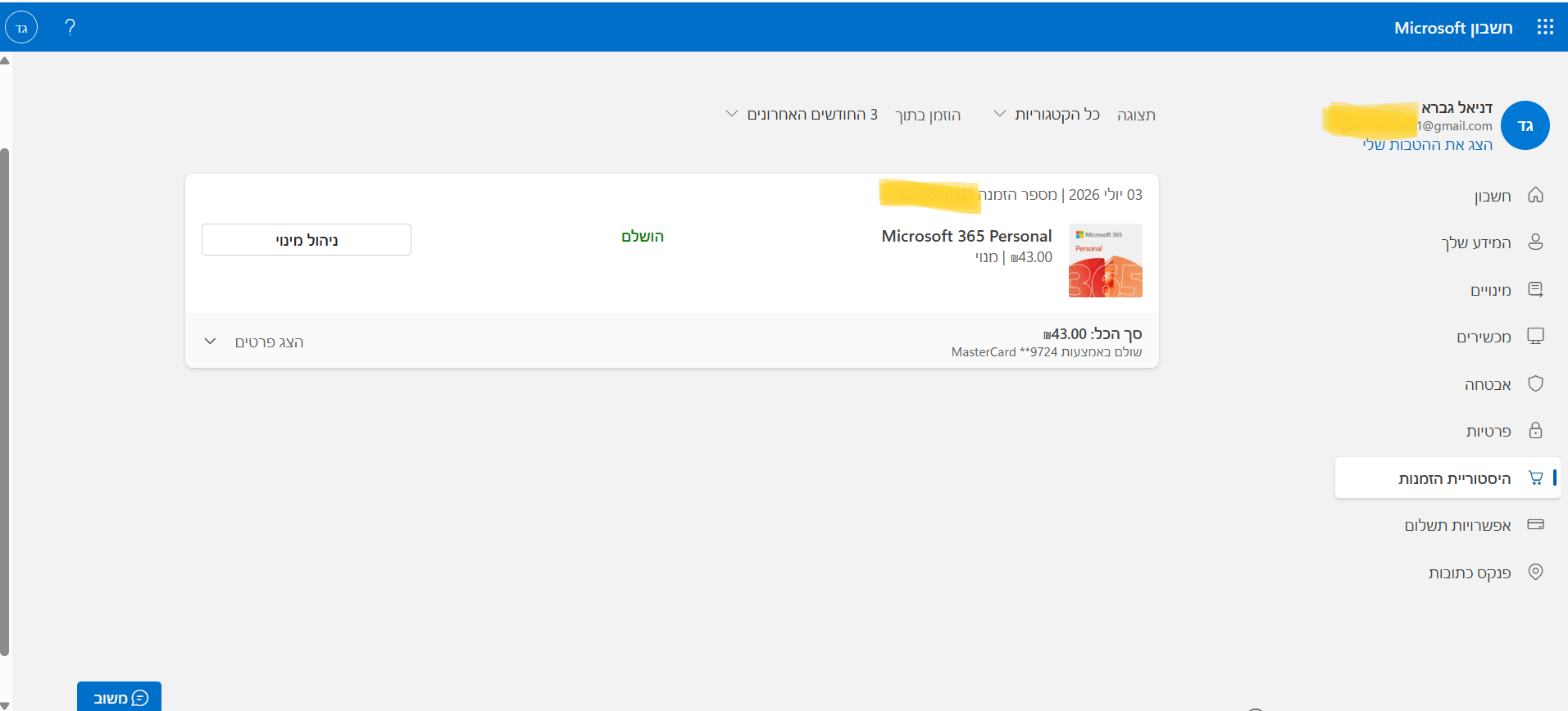The width and height of the screenshot is (1568, 711).
Task: Click the left vertical scrollbar track
Action: point(5,382)
